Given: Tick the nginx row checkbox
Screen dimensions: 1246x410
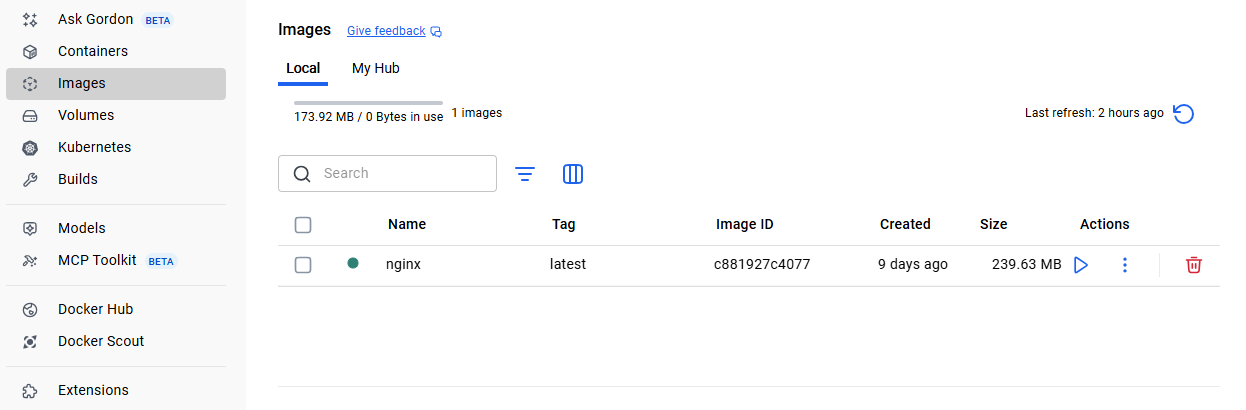Looking at the screenshot, I should (x=303, y=265).
